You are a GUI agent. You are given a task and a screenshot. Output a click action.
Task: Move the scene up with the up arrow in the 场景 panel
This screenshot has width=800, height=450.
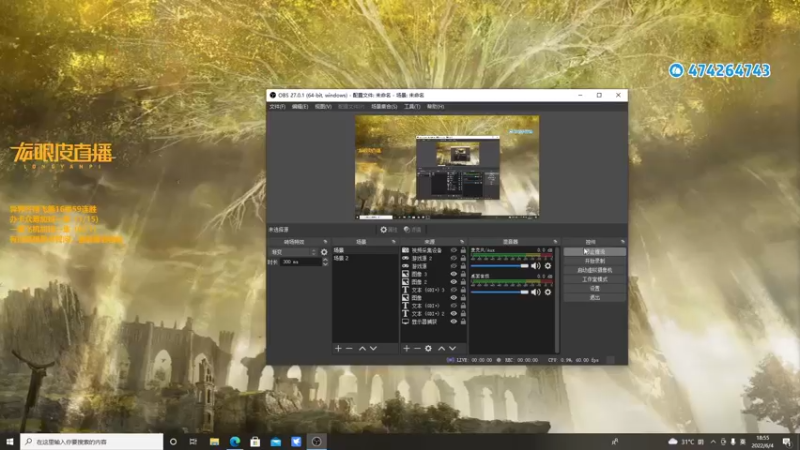click(362, 348)
